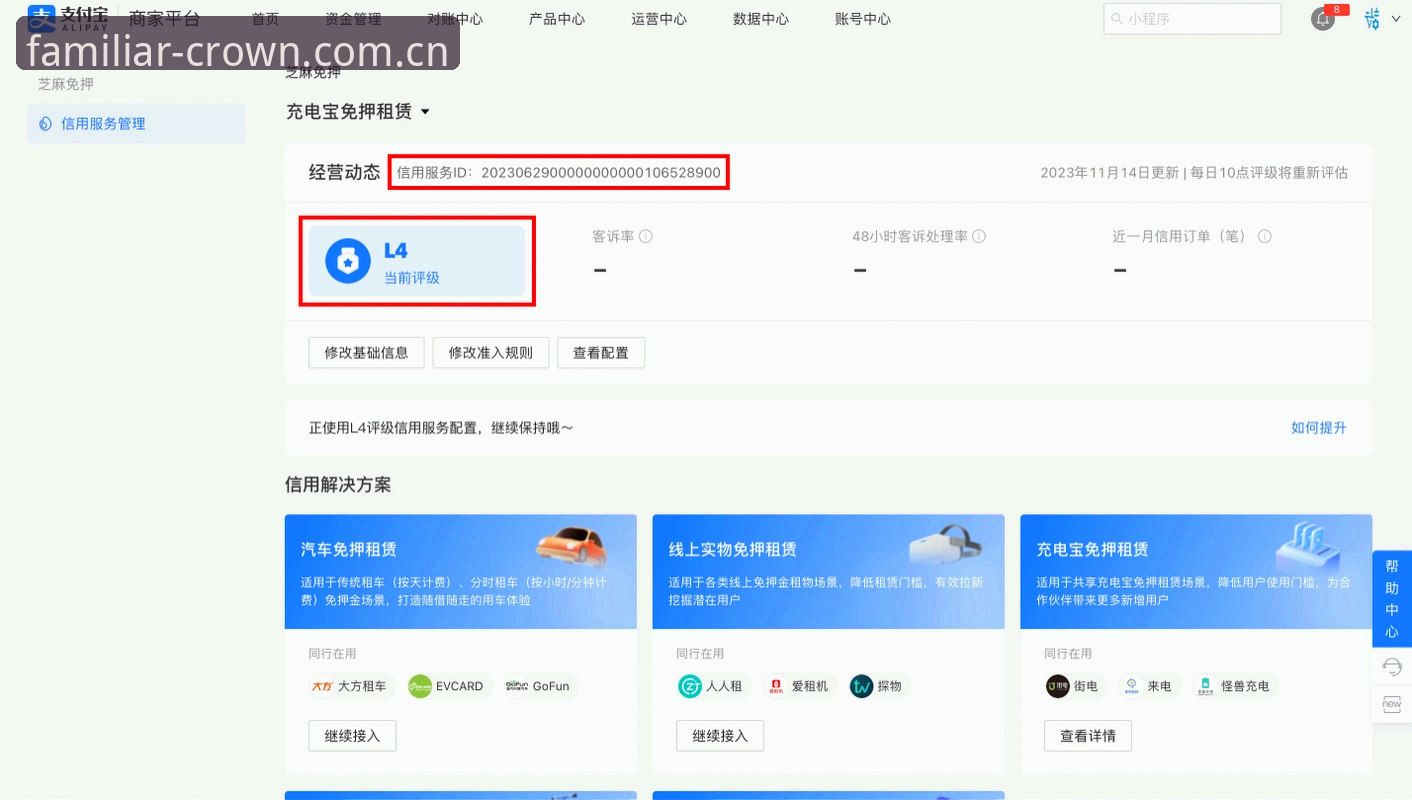Click the 'new' feature icon on right rail
Viewport: 1412px width, 800px height.
(x=1392, y=703)
